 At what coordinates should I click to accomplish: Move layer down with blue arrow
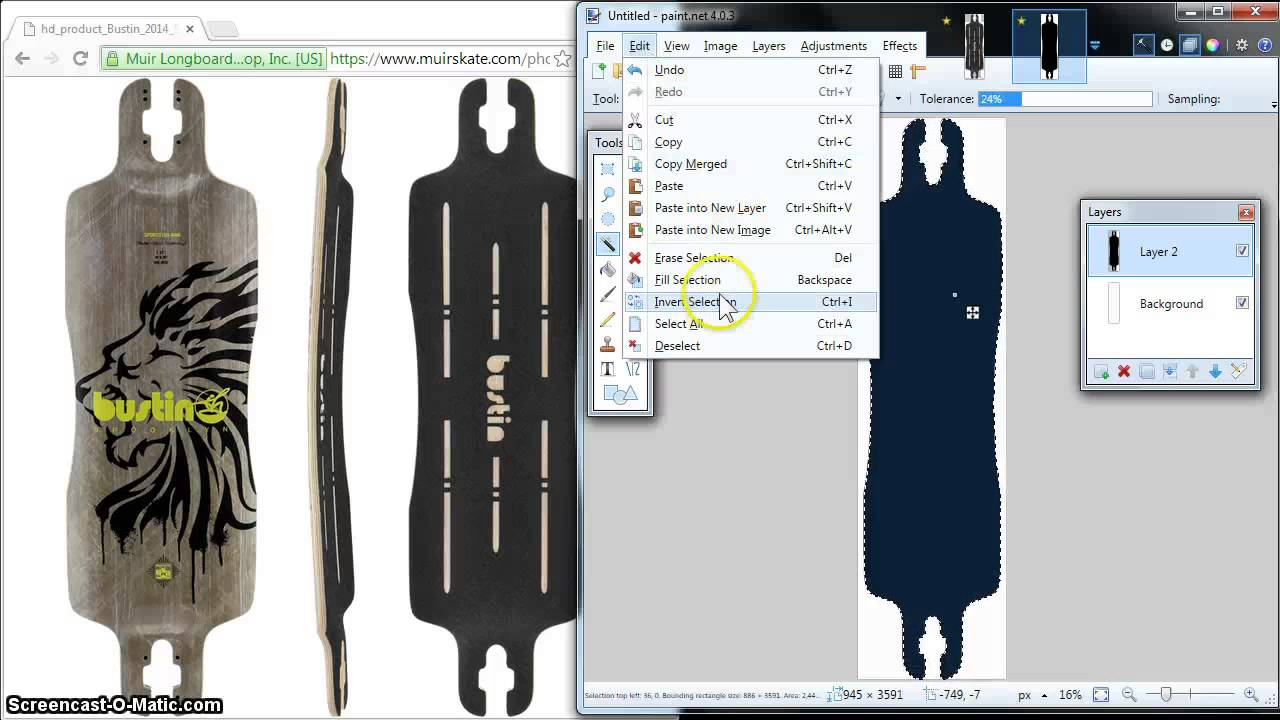(x=1215, y=371)
